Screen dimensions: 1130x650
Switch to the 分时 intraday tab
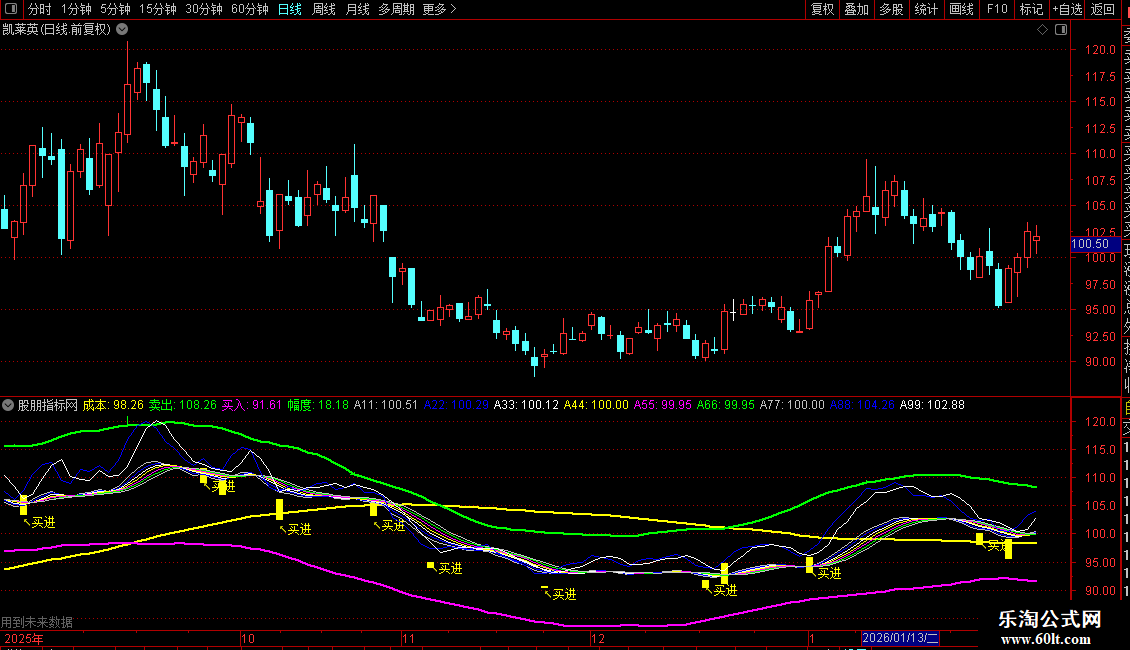[x=40, y=9]
